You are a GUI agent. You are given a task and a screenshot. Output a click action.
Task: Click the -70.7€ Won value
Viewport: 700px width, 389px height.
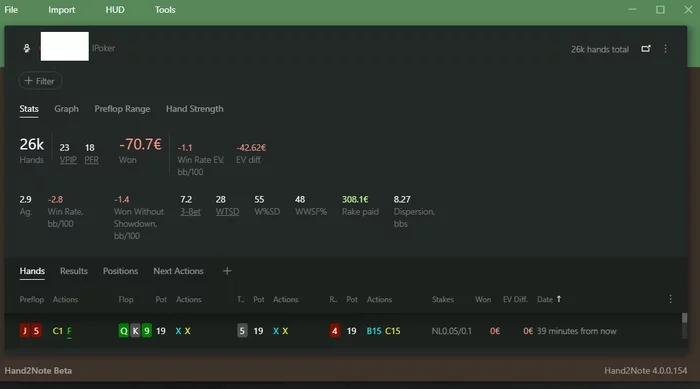[x=140, y=144]
